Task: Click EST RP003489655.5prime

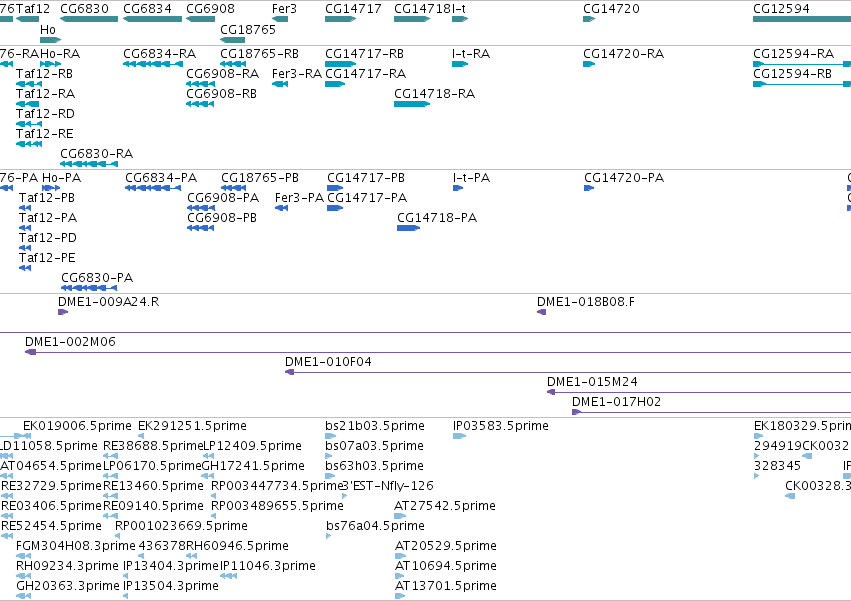Action: (277, 506)
